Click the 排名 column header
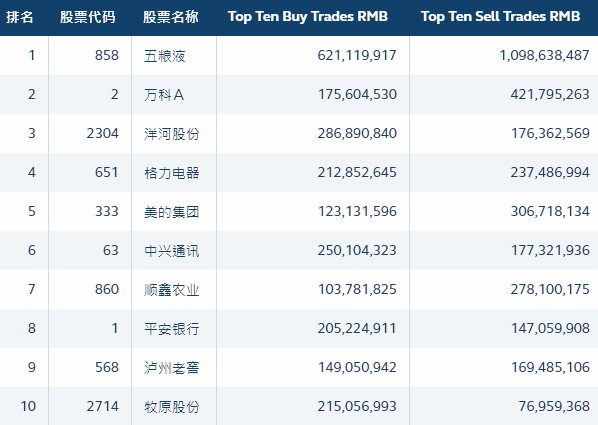The image size is (598, 425). [19, 17]
